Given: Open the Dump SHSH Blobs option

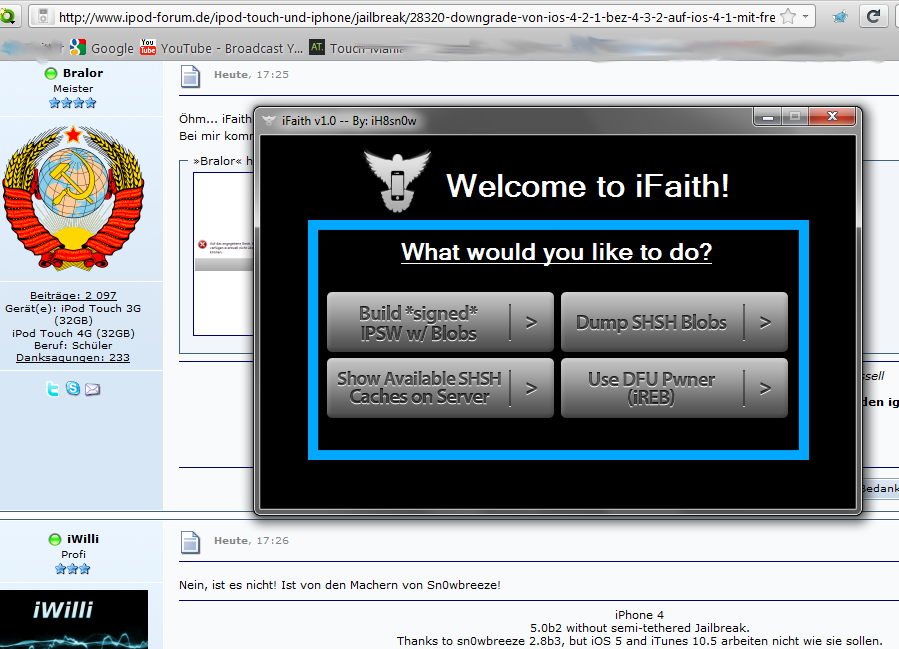Looking at the screenshot, I should pyautogui.click(x=674, y=322).
